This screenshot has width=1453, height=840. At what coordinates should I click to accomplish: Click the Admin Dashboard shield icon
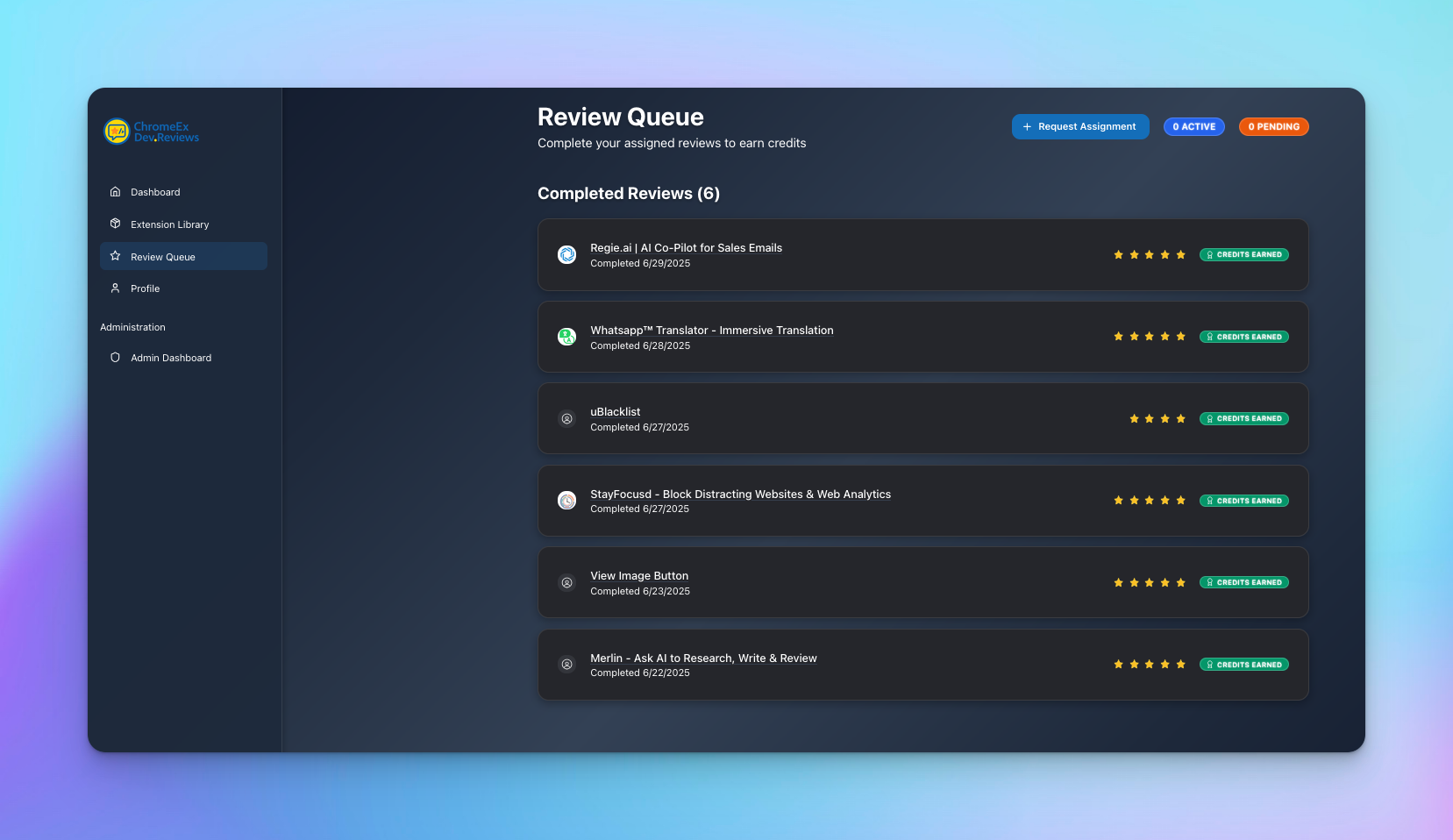115,358
